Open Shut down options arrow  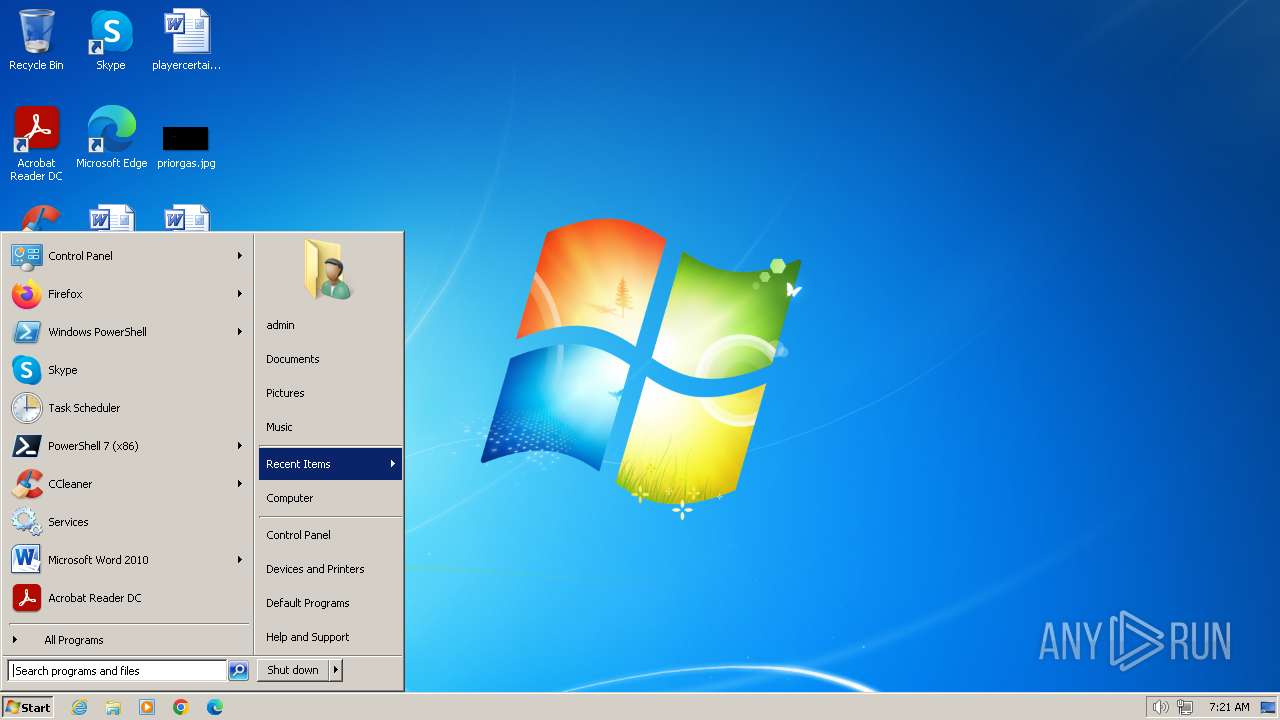coord(336,670)
